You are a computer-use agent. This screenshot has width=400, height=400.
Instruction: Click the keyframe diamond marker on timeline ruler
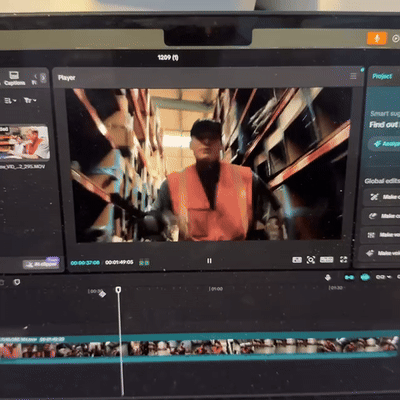coord(103,294)
